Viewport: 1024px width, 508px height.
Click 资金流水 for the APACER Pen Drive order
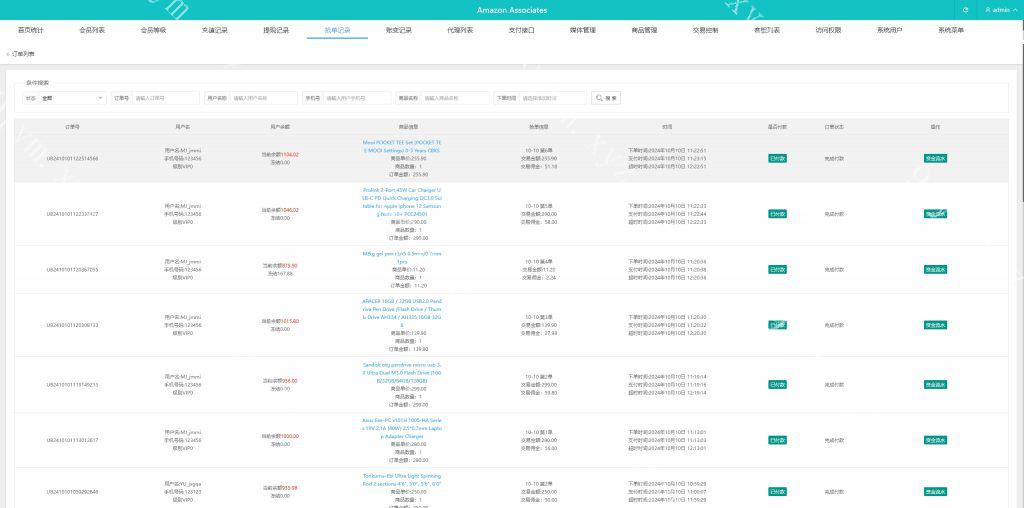tap(935, 325)
